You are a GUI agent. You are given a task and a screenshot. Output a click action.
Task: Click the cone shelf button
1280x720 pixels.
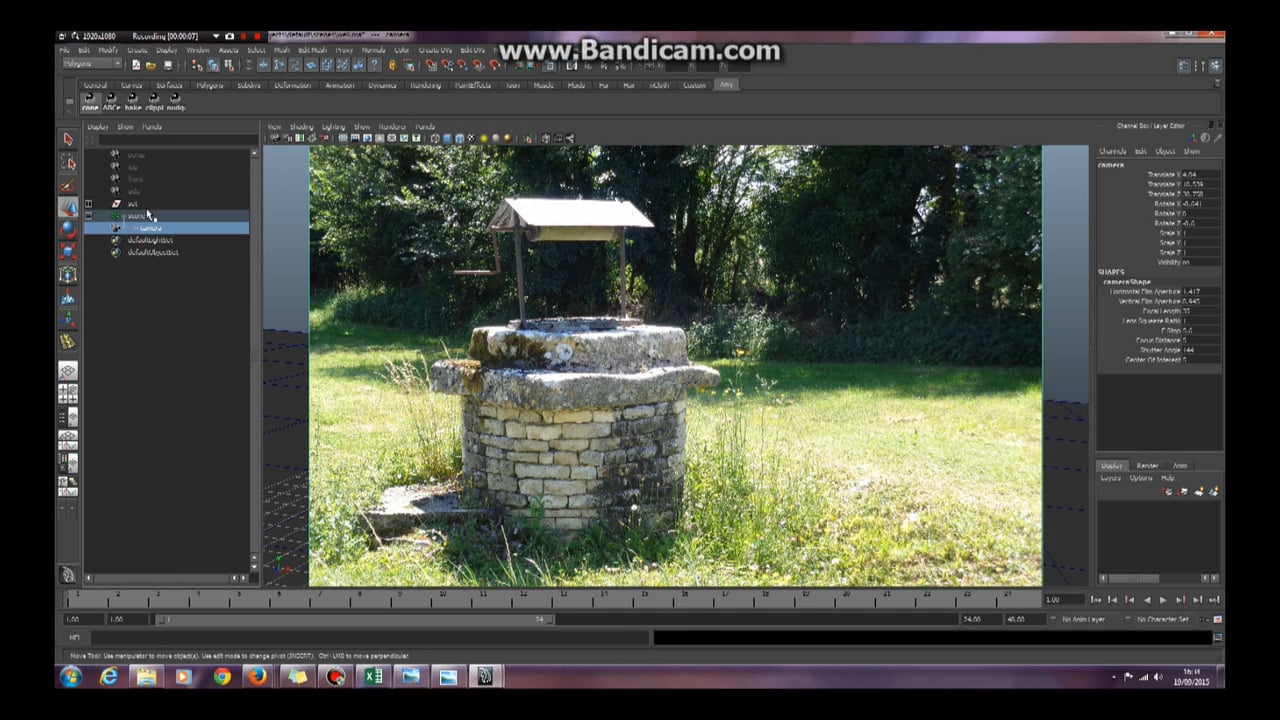coord(90,102)
